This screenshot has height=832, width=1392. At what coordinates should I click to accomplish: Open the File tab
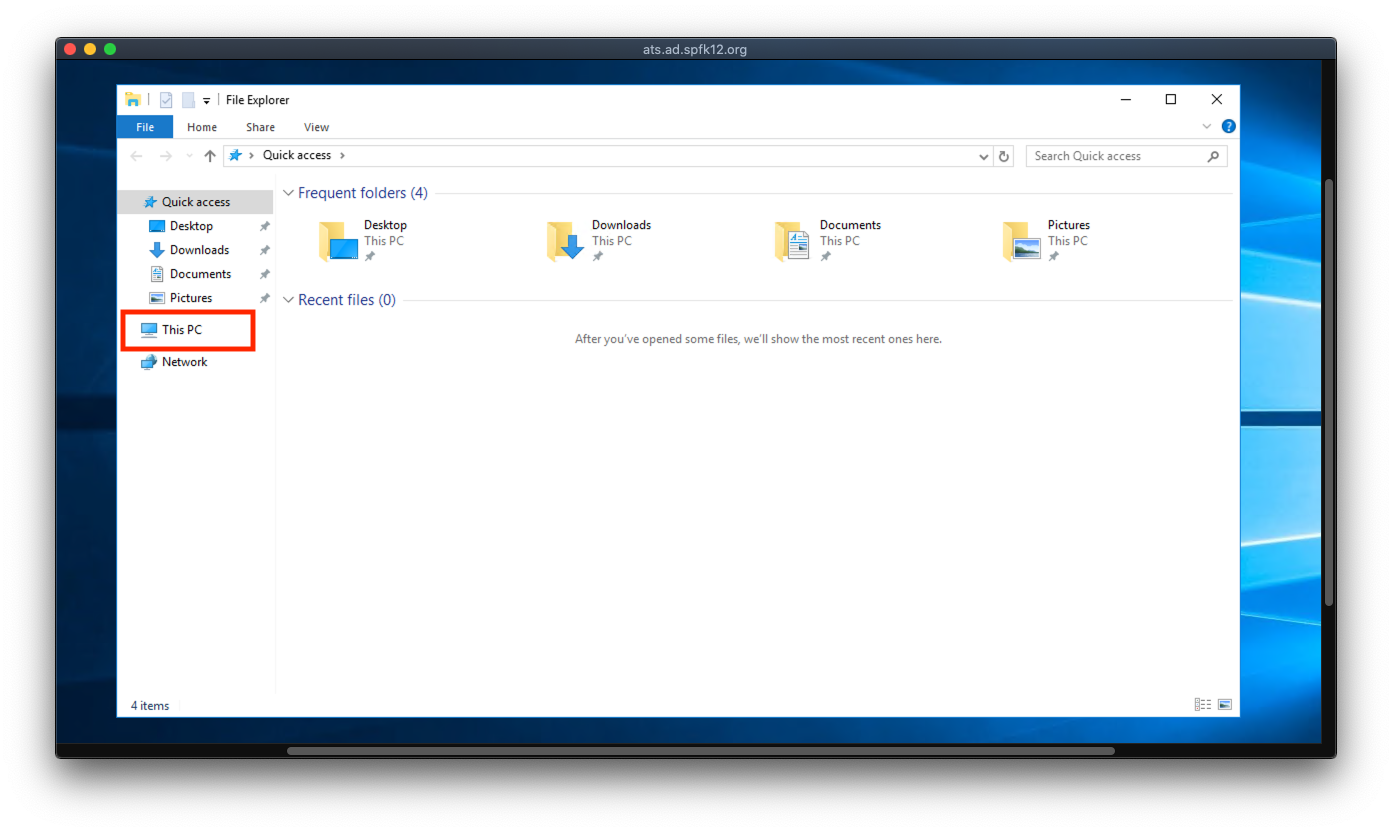(x=145, y=127)
